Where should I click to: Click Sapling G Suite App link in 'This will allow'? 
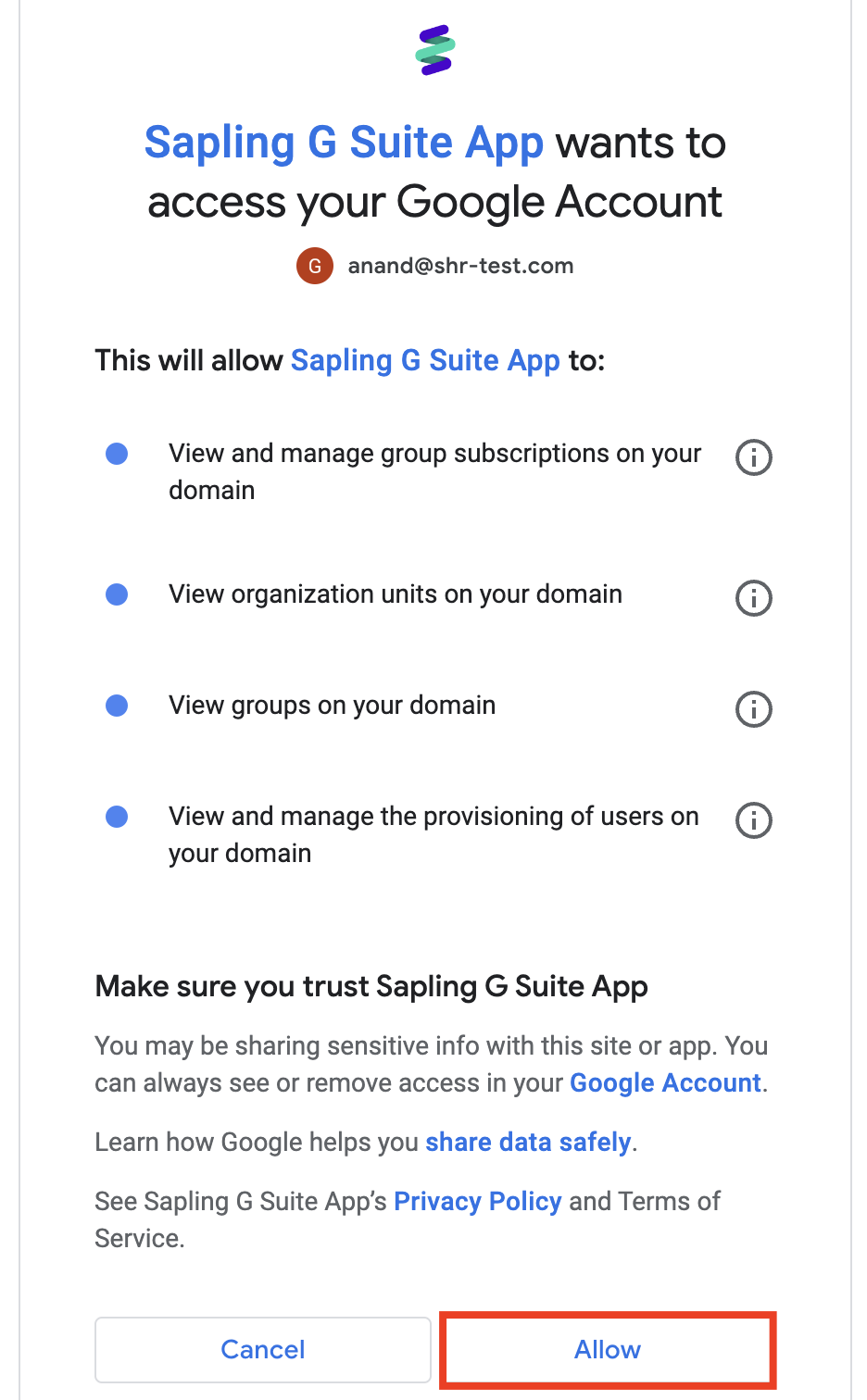425,360
